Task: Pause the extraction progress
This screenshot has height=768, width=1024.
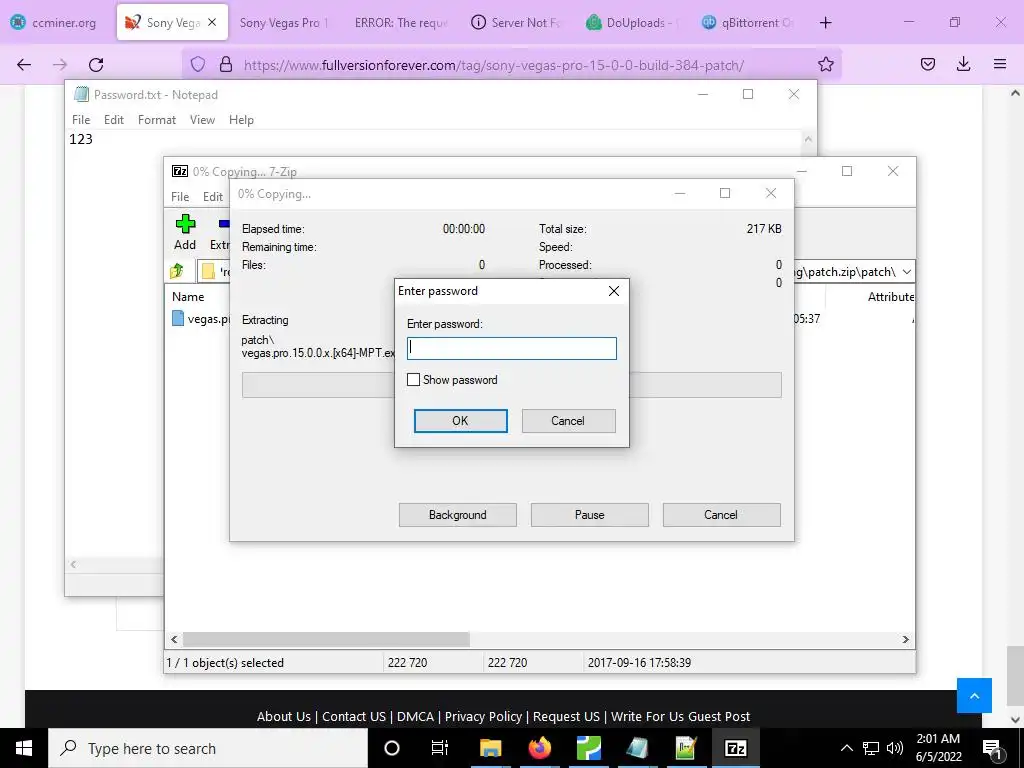Action: pyautogui.click(x=589, y=515)
